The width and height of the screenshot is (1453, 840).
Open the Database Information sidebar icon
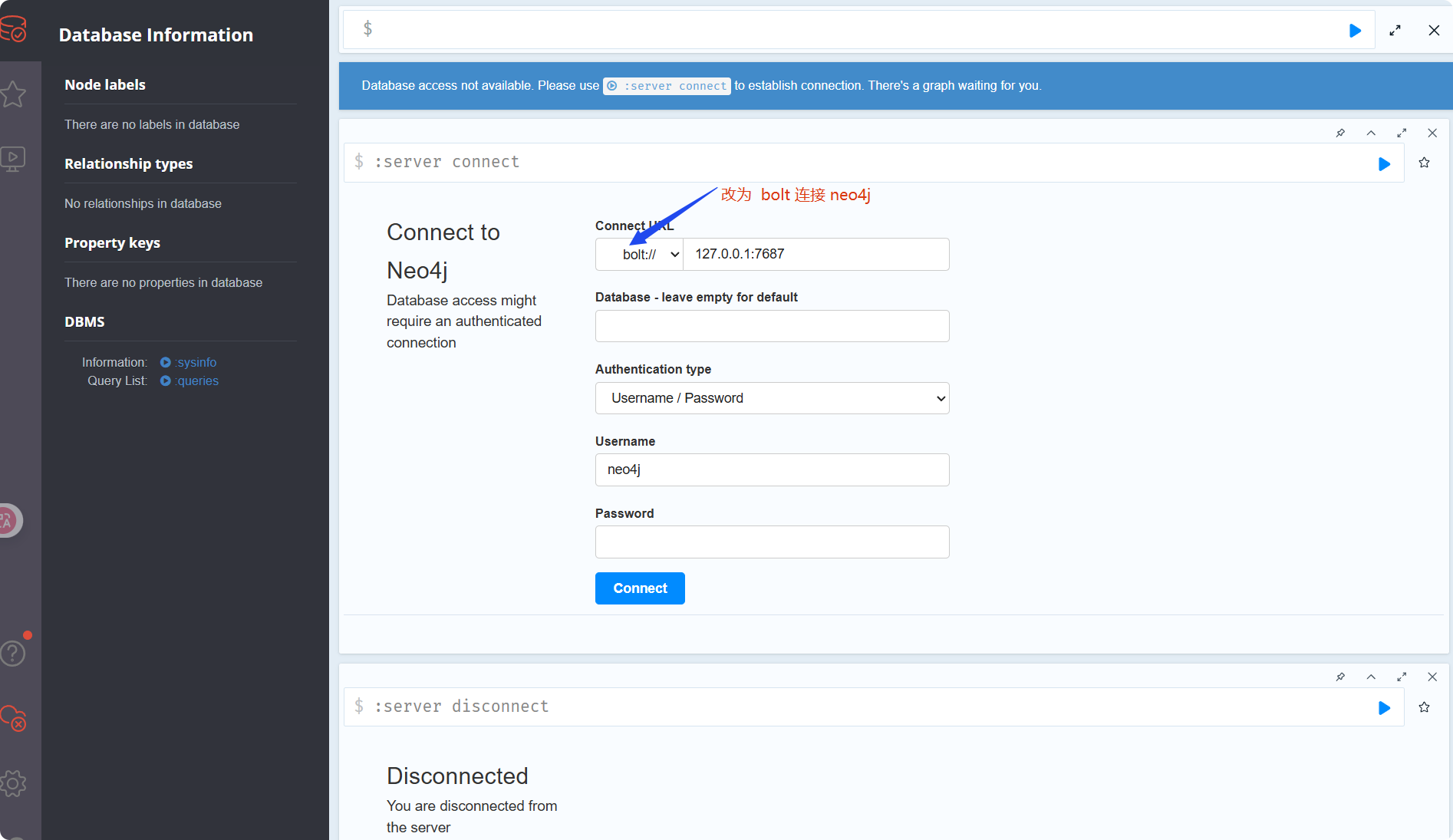[x=13, y=30]
